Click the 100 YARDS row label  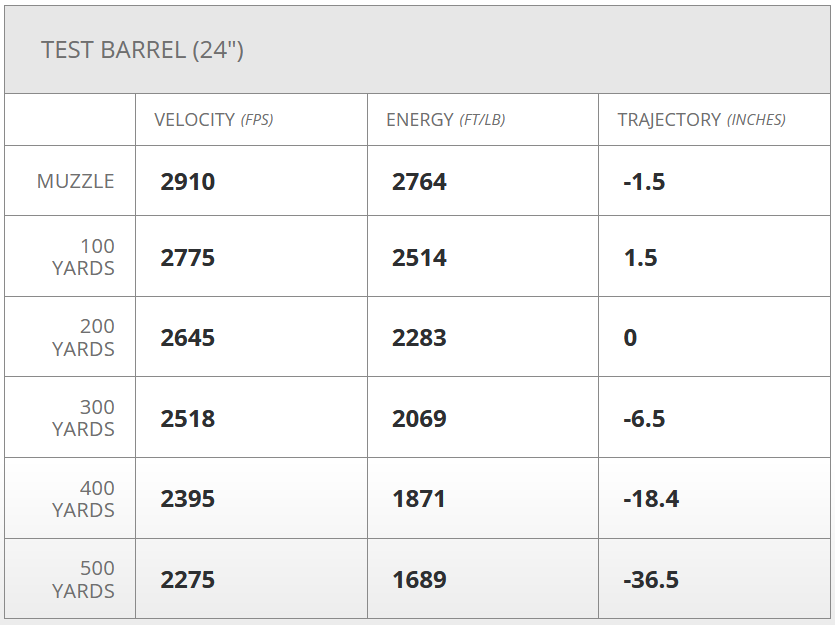click(x=84, y=257)
